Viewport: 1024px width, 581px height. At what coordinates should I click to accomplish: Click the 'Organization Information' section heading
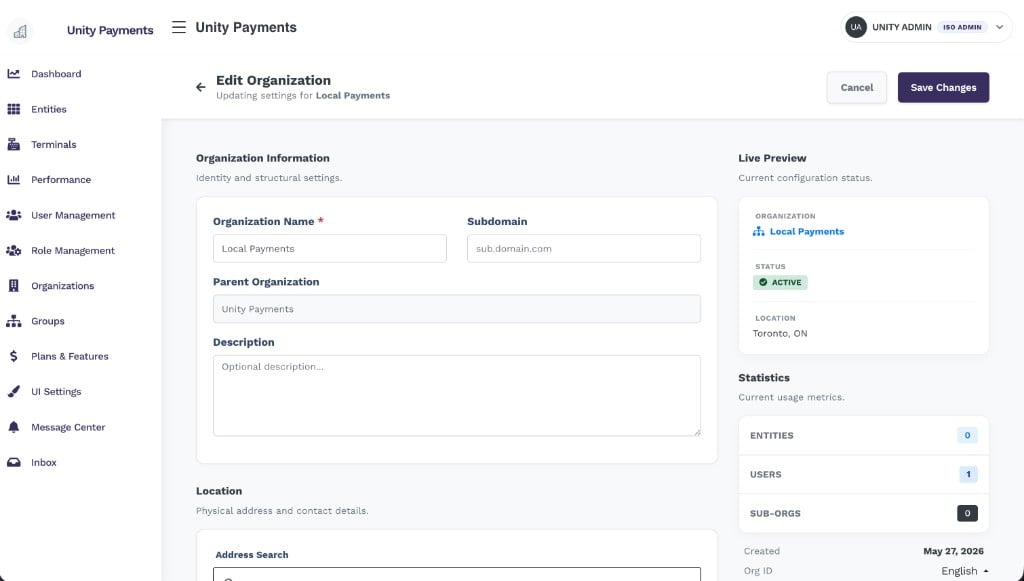263,158
